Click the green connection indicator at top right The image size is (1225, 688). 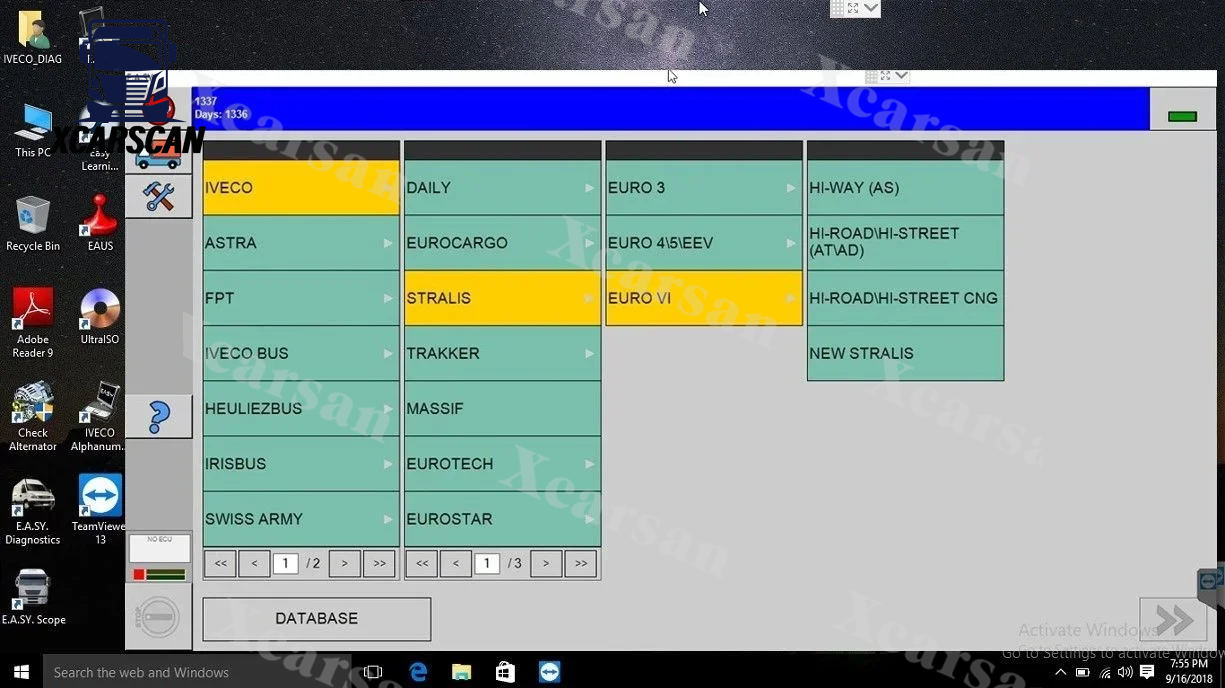click(x=1182, y=117)
